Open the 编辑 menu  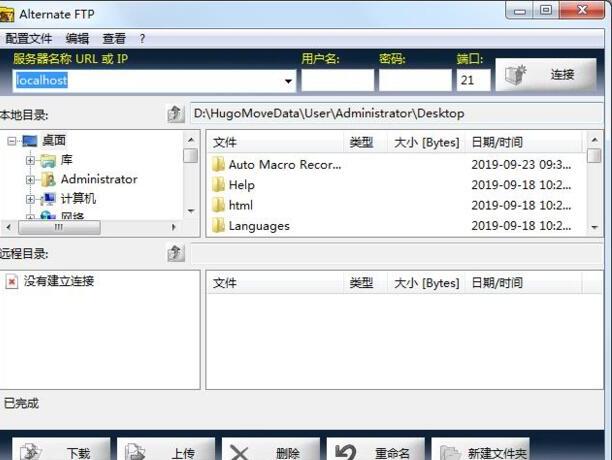point(77,39)
